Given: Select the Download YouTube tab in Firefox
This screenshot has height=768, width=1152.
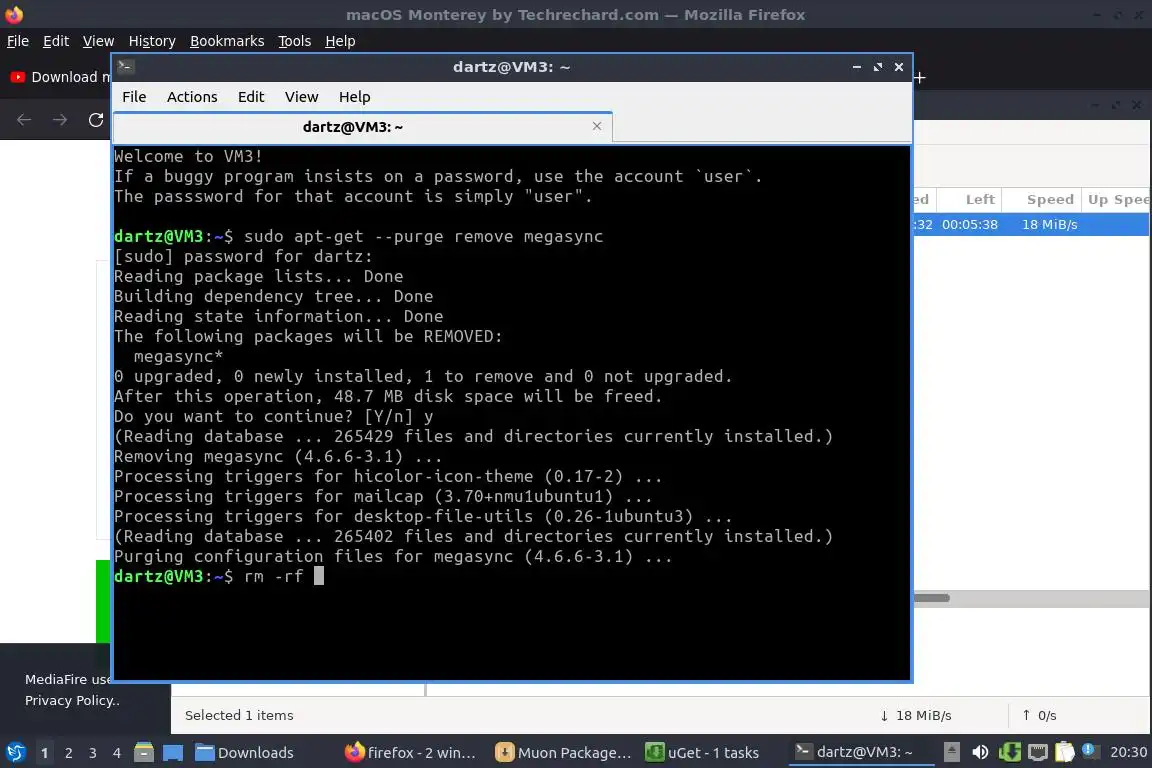Looking at the screenshot, I should point(59,77).
